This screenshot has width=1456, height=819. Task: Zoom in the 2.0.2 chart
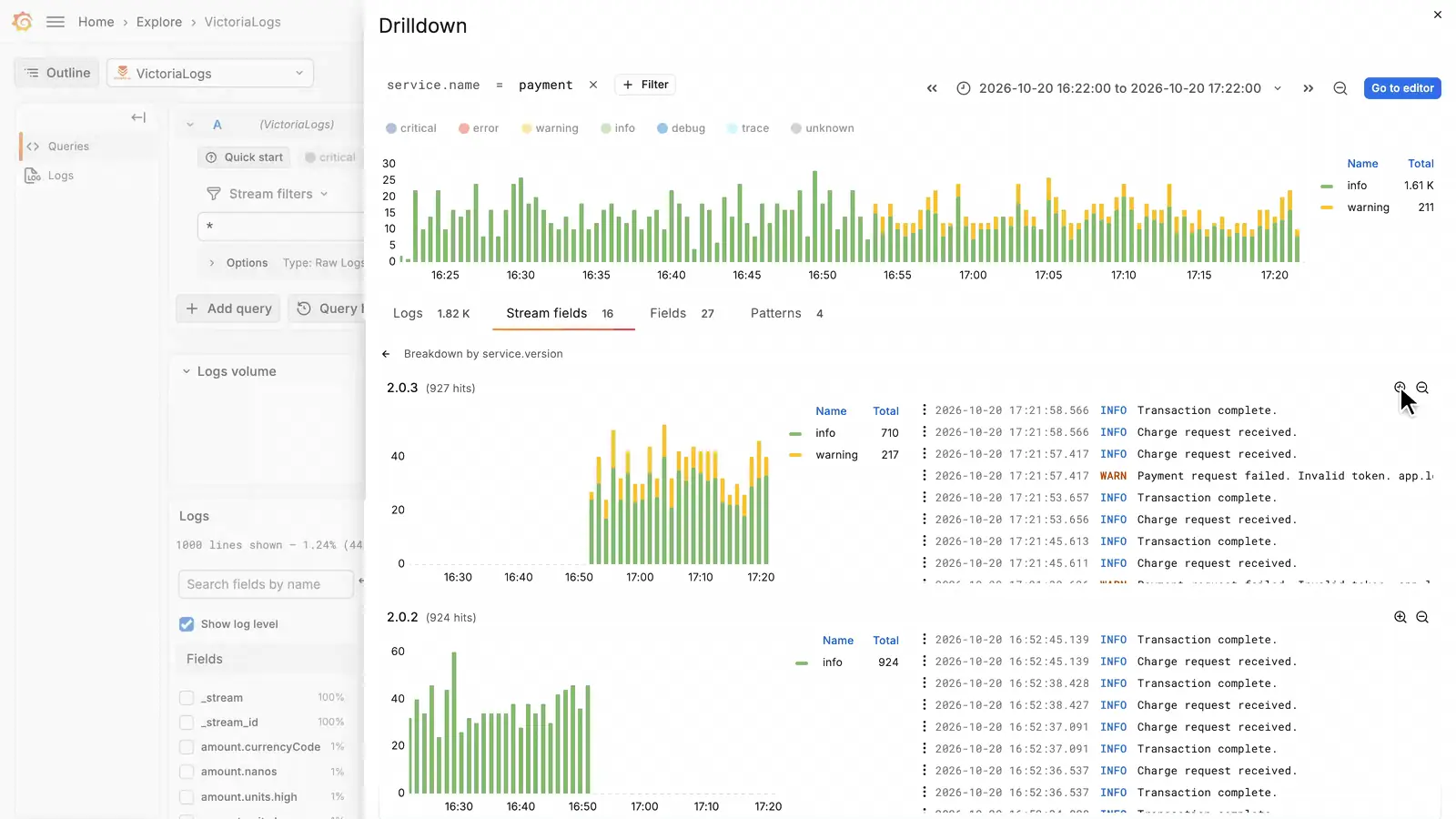[x=1400, y=617]
